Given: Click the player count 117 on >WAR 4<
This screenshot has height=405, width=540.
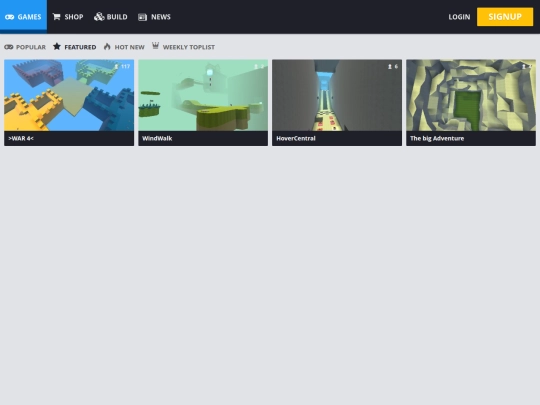Looking at the screenshot, I should 125,66.
